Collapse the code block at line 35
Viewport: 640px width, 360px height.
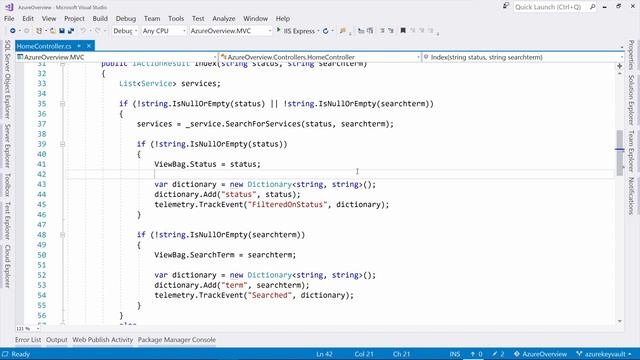point(62,104)
